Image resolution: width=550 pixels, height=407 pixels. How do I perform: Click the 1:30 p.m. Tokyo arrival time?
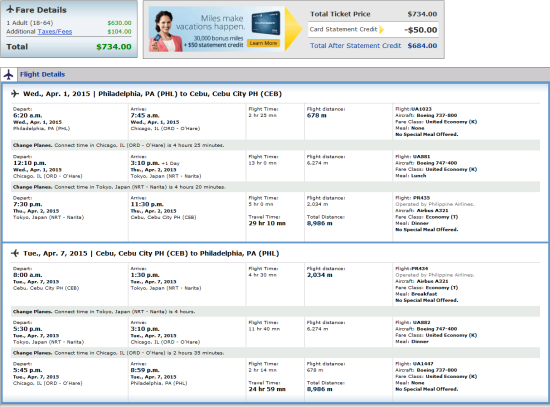(x=145, y=275)
